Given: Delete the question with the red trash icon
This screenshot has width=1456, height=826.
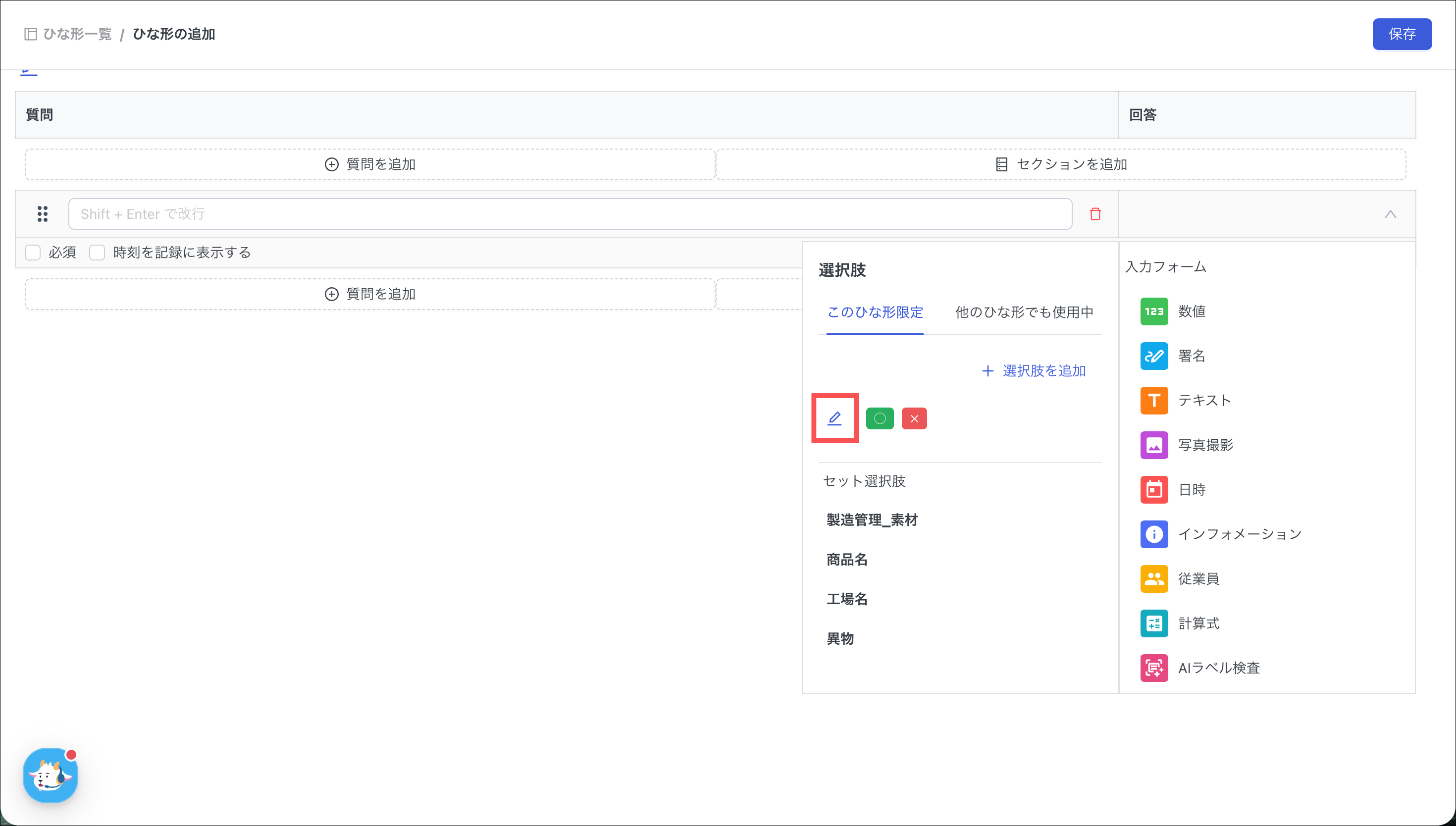Looking at the screenshot, I should [x=1095, y=214].
